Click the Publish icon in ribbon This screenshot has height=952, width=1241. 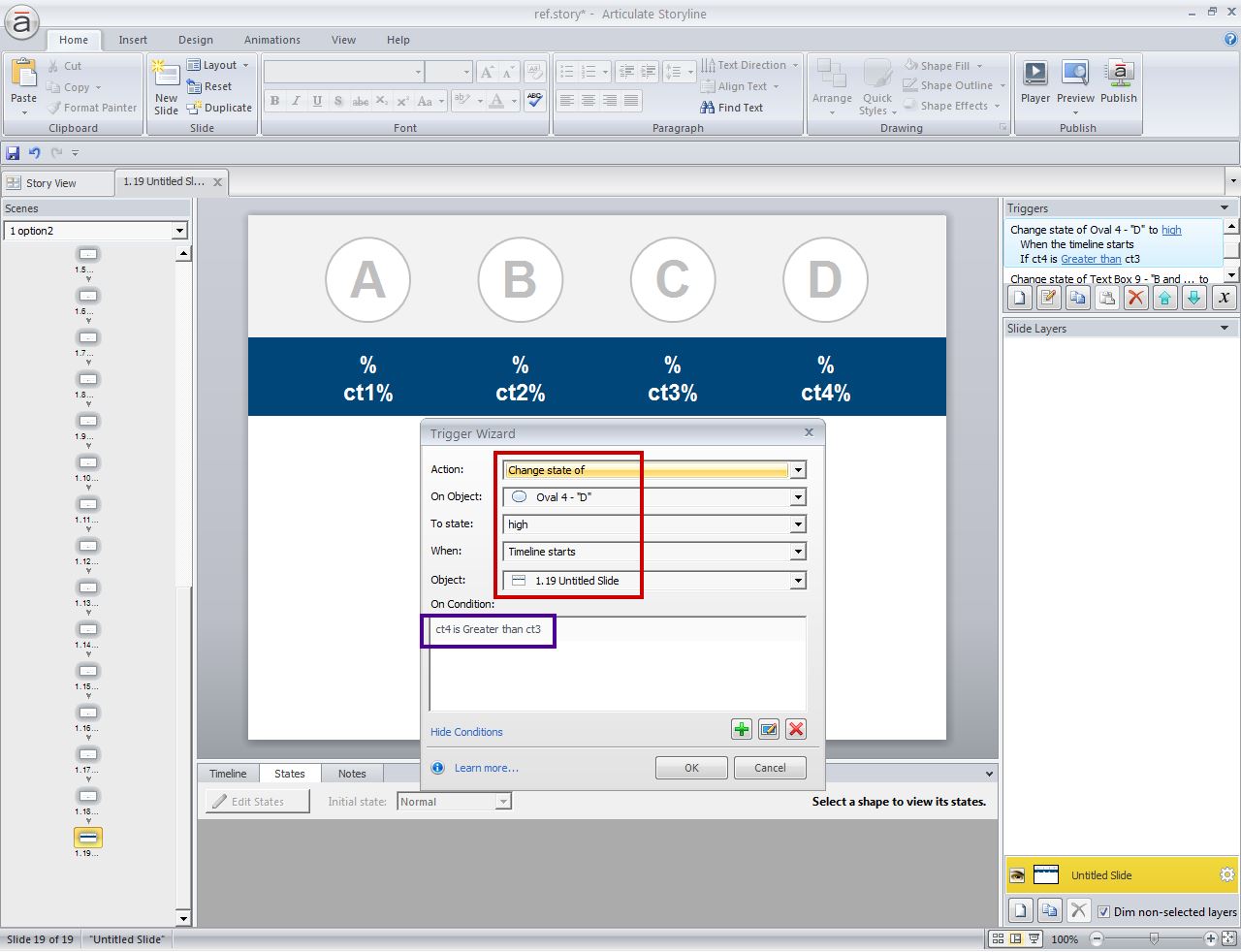1118,81
